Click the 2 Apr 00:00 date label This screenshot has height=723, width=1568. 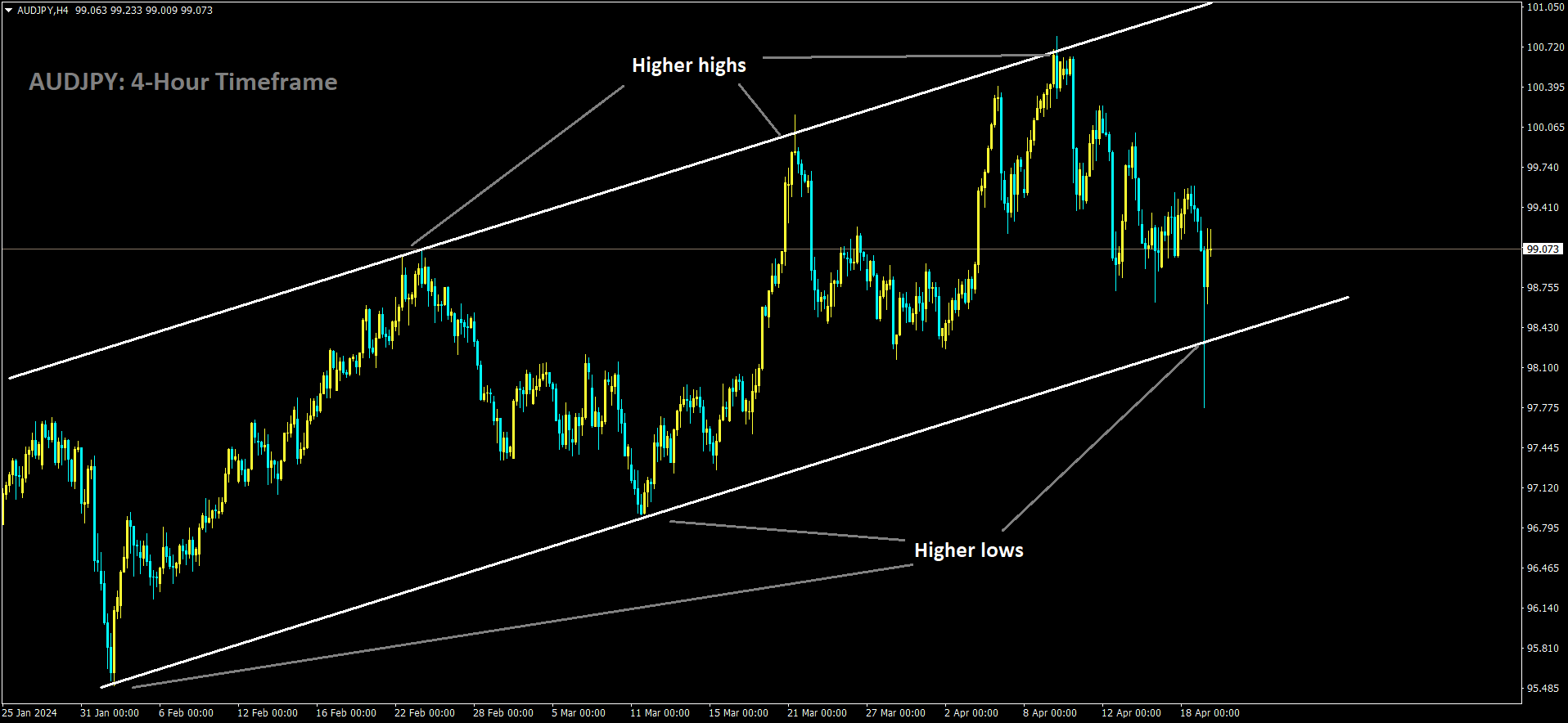[971, 713]
